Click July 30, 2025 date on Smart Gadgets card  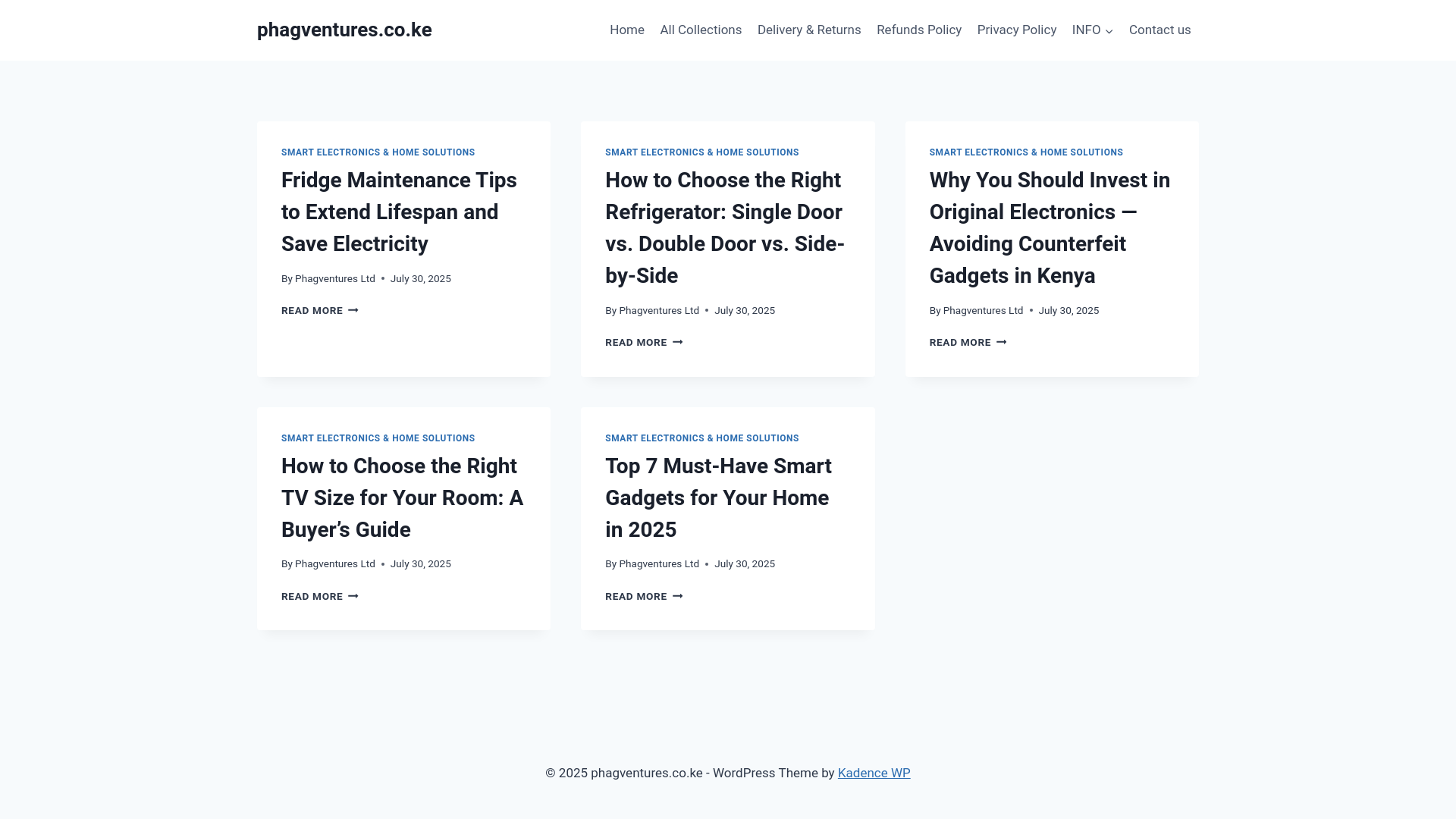[745, 563]
